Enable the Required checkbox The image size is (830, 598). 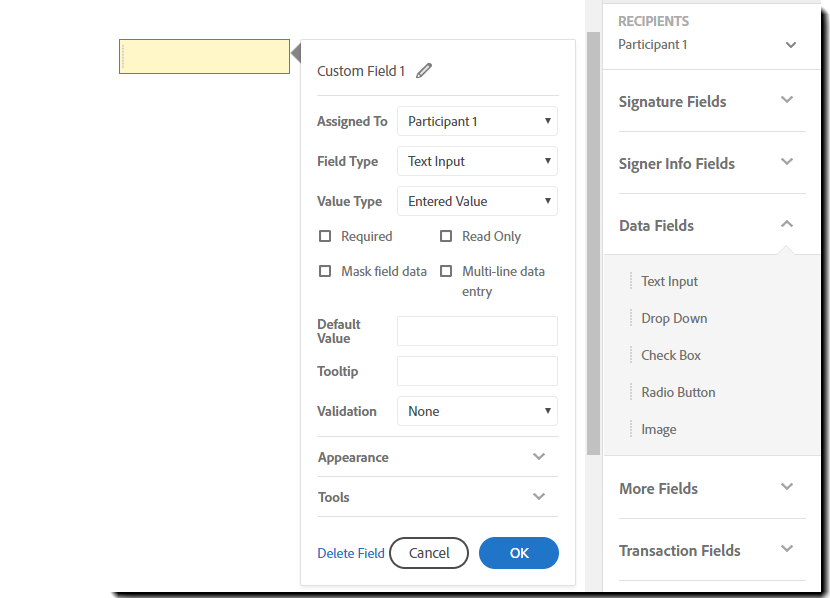tap(325, 236)
